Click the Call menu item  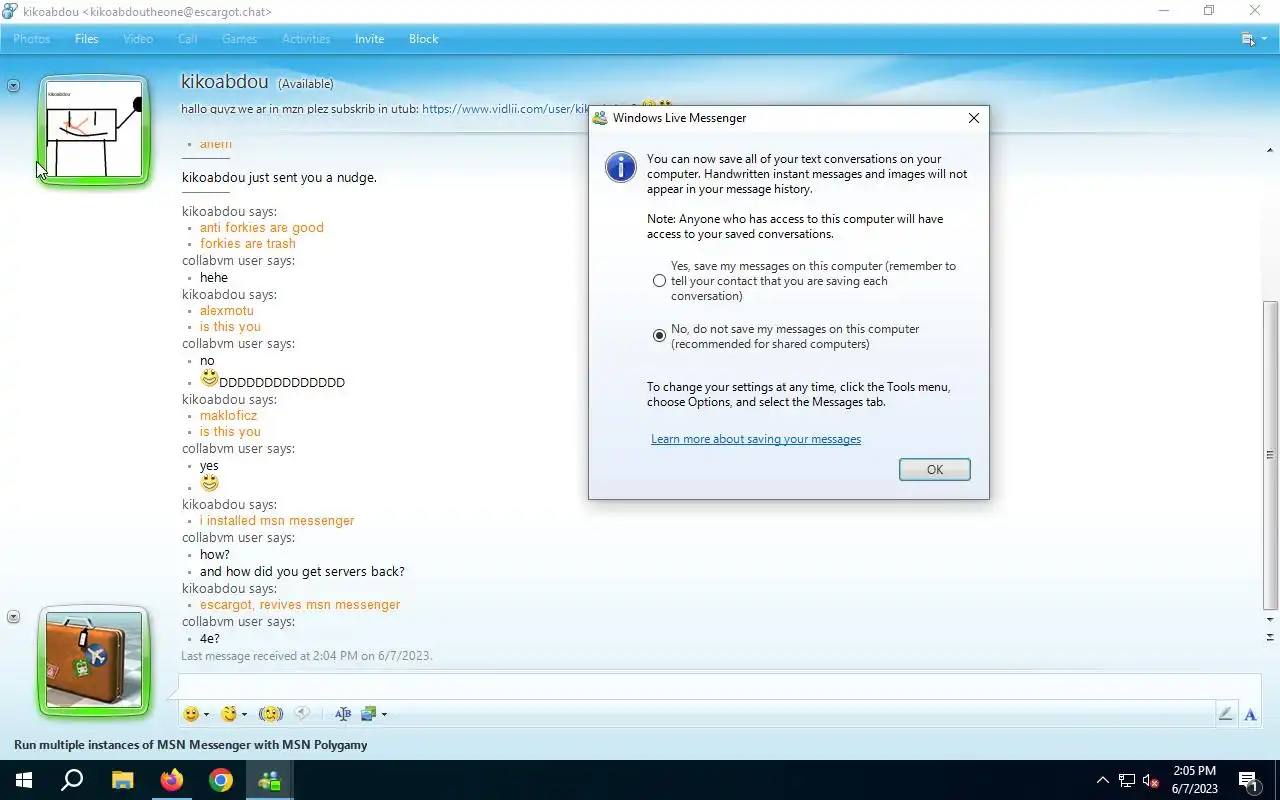(x=187, y=39)
